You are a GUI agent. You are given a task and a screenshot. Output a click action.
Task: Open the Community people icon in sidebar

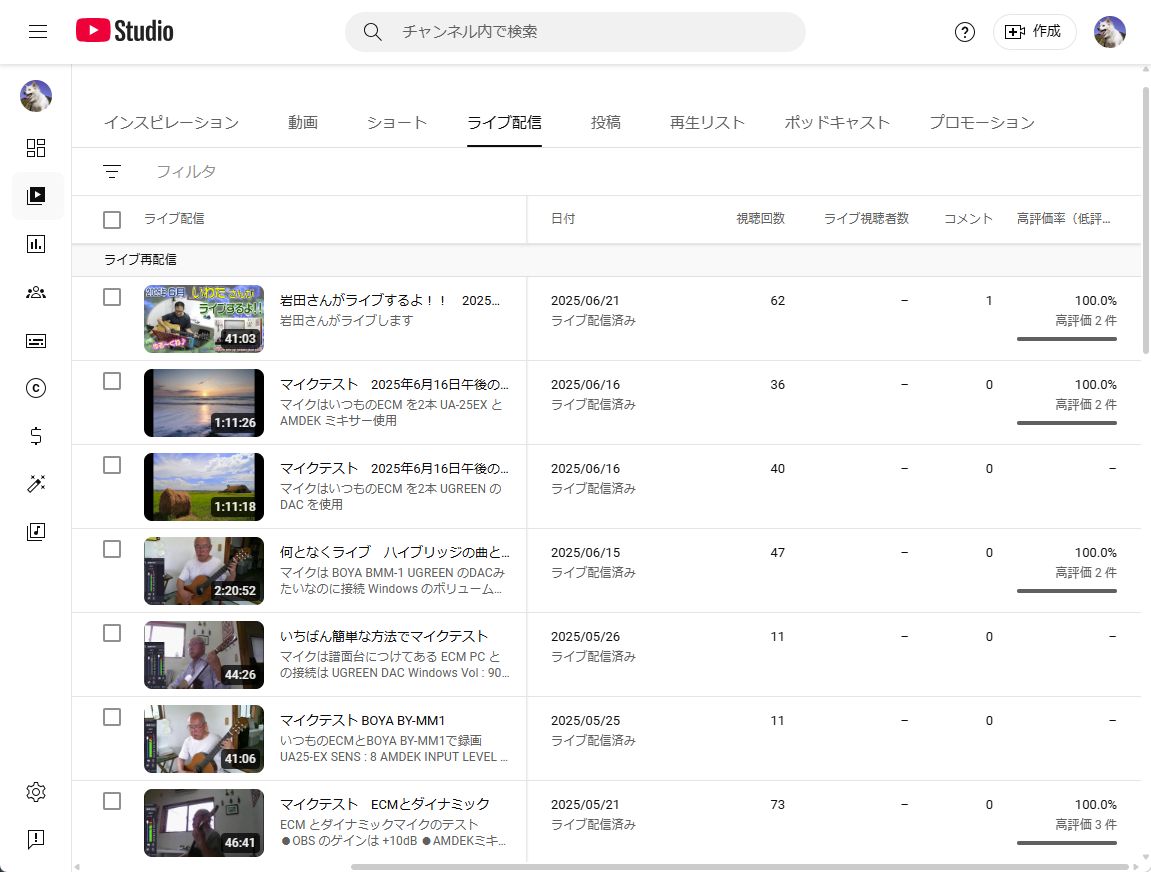(36, 292)
